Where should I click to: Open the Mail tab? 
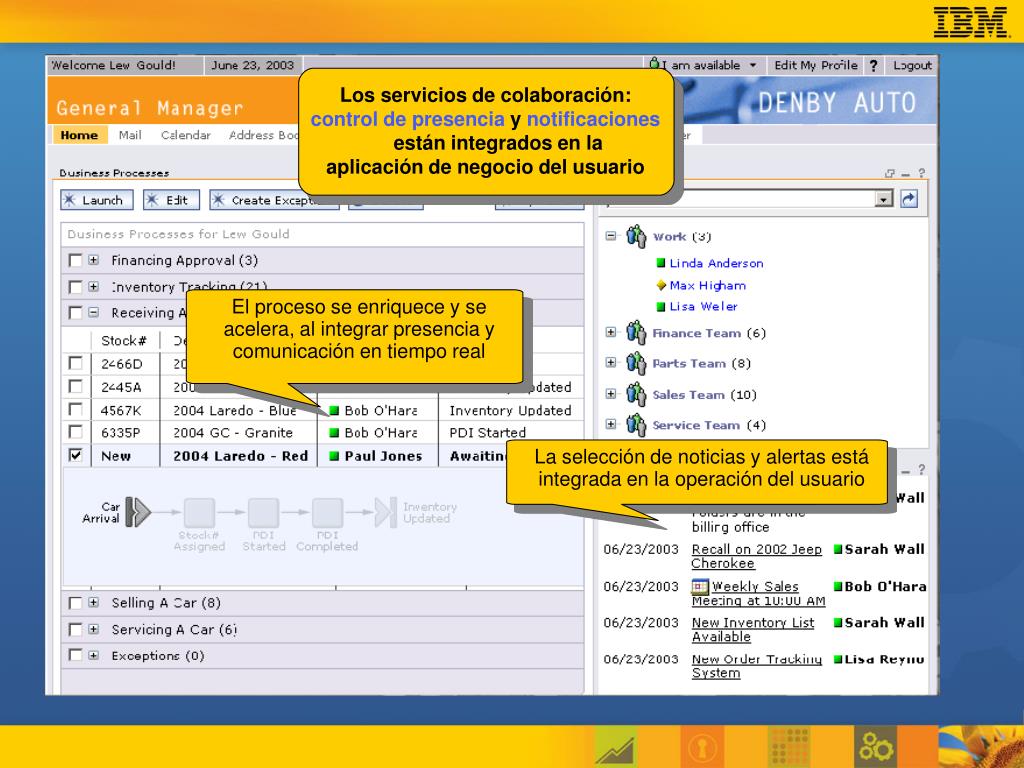click(x=130, y=135)
